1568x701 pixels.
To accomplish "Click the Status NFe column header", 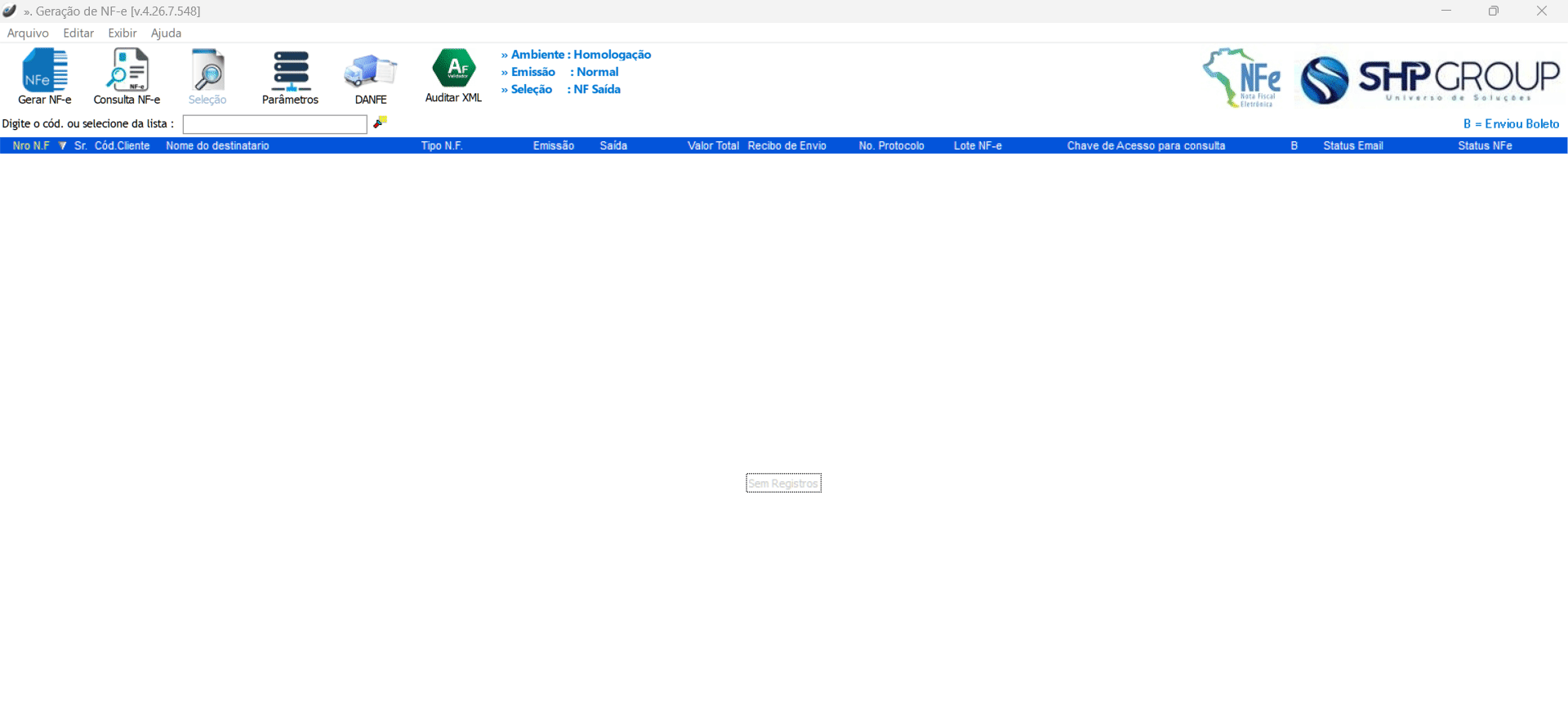I will pos(1485,146).
